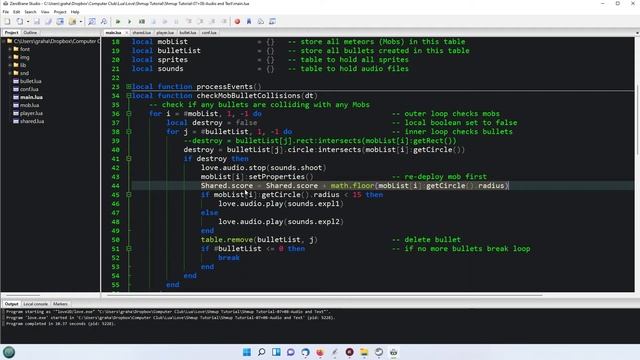Switch to the Outline panel tab
Screen dimensions: 640x360
point(30,32)
